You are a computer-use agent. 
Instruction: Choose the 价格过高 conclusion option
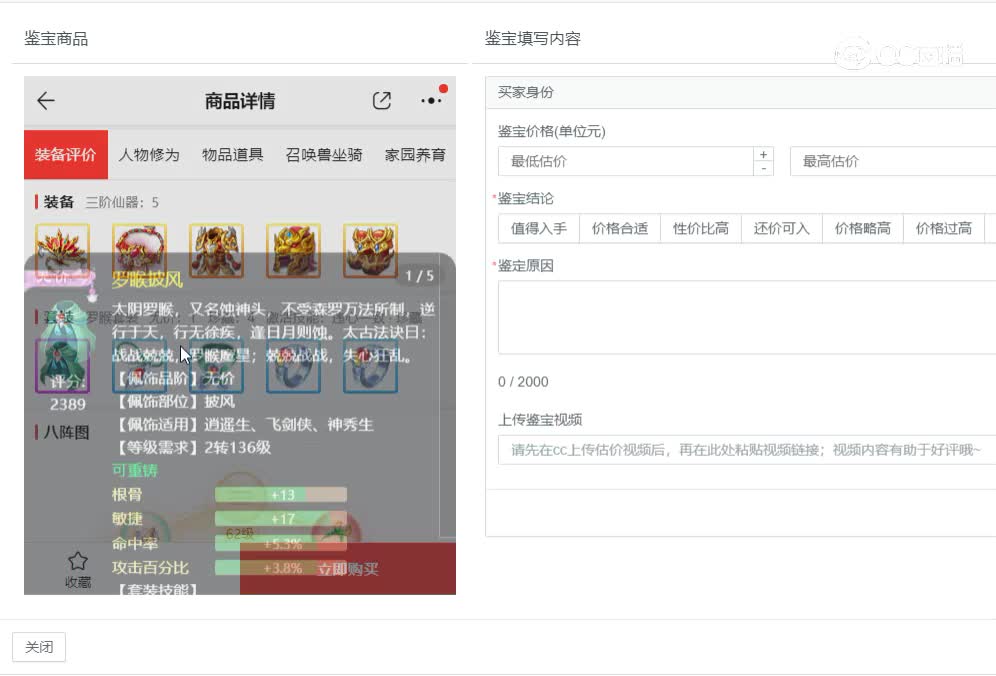pyautogui.click(x=944, y=229)
